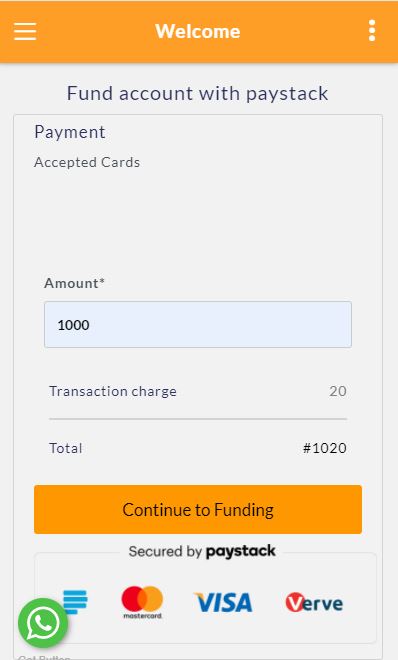
Task: Open the WhatsApp chat bubble
Action: click(x=43, y=623)
